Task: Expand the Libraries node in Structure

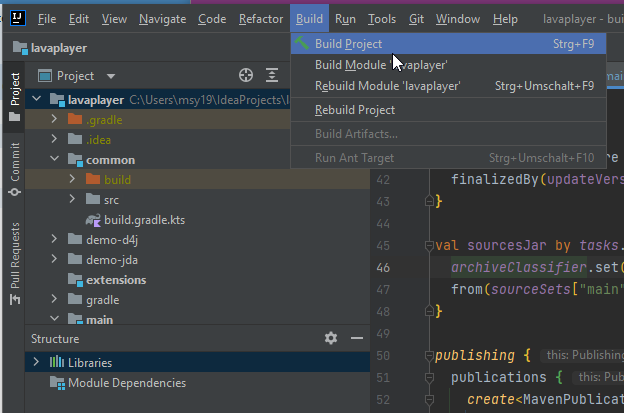Action: pyautogui.click(x=37, y=362)
